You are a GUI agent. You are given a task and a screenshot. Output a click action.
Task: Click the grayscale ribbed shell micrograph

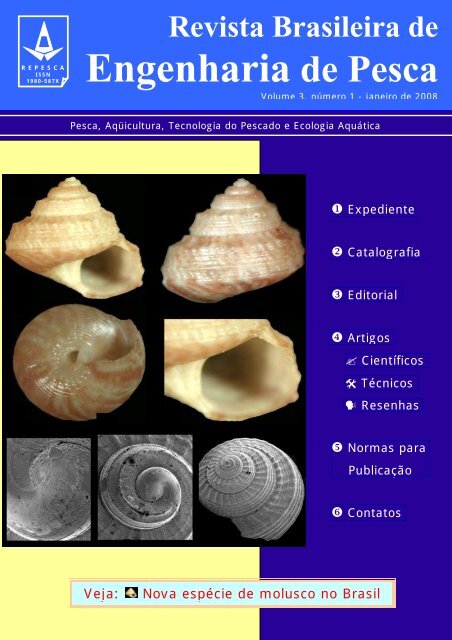252,489
